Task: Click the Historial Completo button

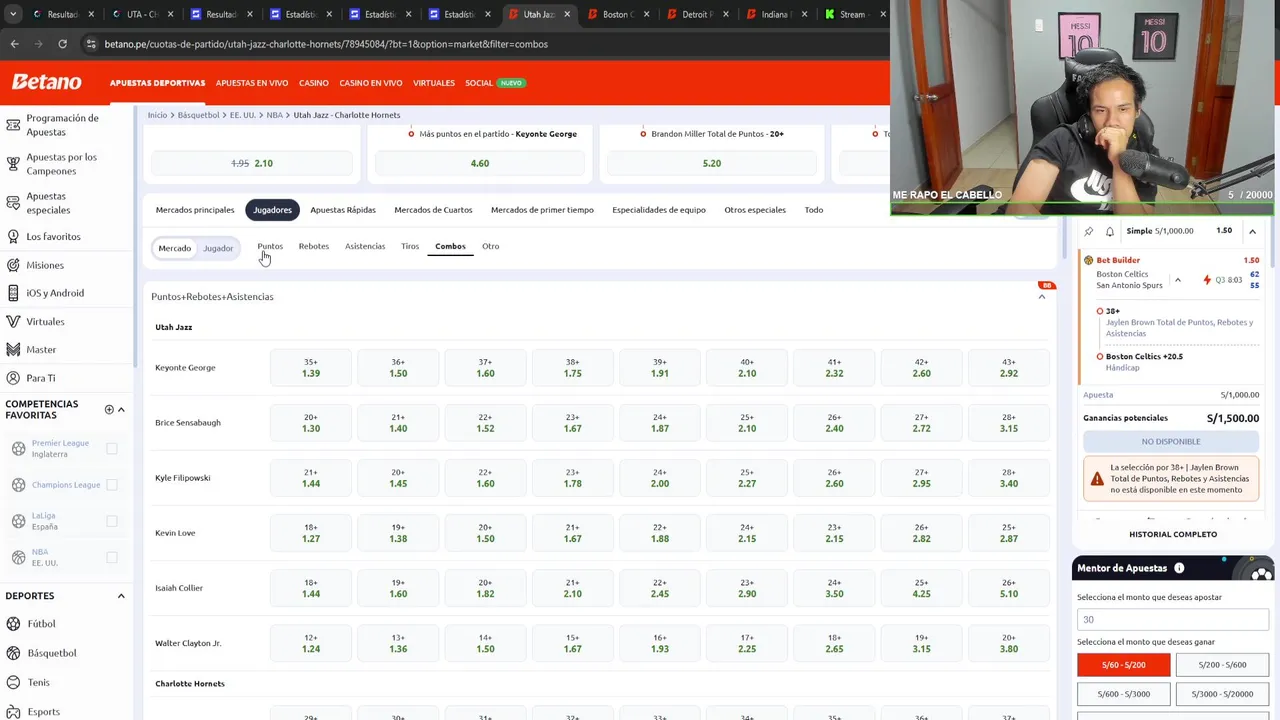Action: (x=1173, y=534)
